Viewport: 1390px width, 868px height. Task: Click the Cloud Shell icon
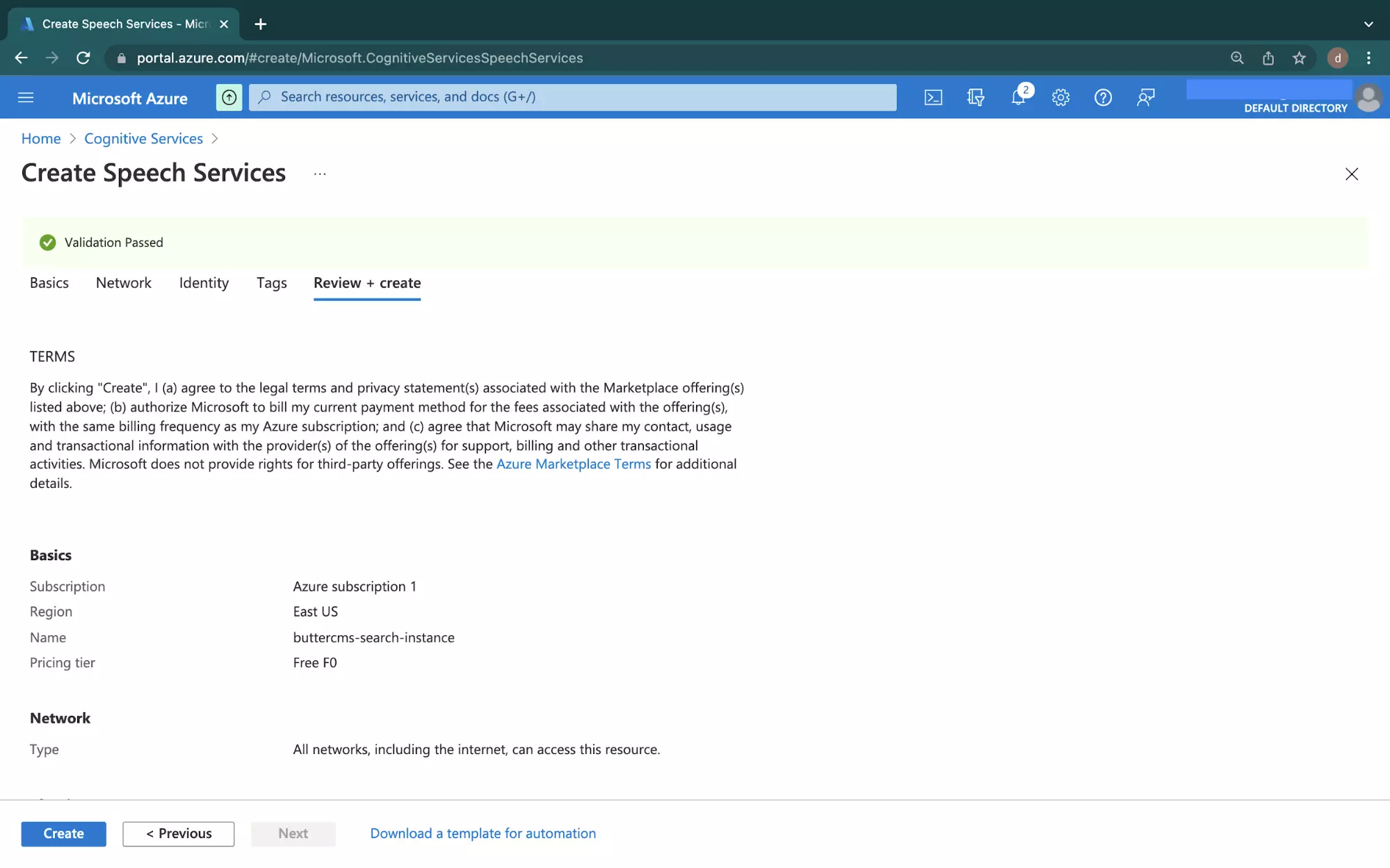(932, 97)
